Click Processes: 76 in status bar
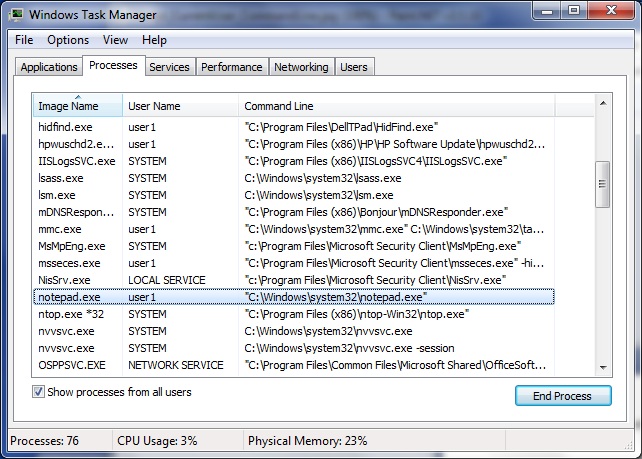The height and width of the screenshot is (459, 642). [x=44, y=441]
